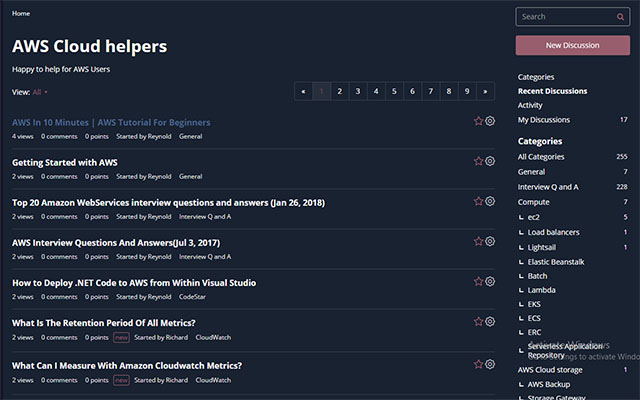Bookmark 'Getting Started with AWS' star
Viewport: 640px width, 400px height.
[x=478, y=161]
